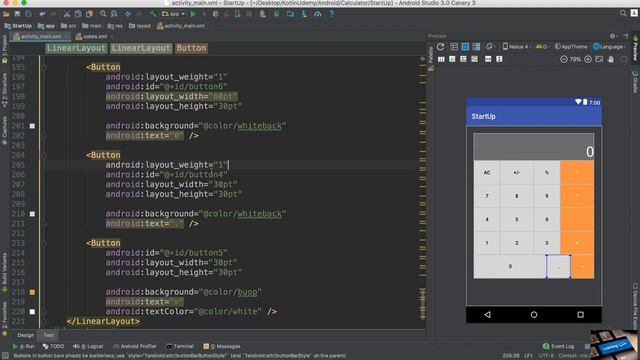
Task: Click the Android Profiler gauge toolbar icon
Action: coord(318,14)
